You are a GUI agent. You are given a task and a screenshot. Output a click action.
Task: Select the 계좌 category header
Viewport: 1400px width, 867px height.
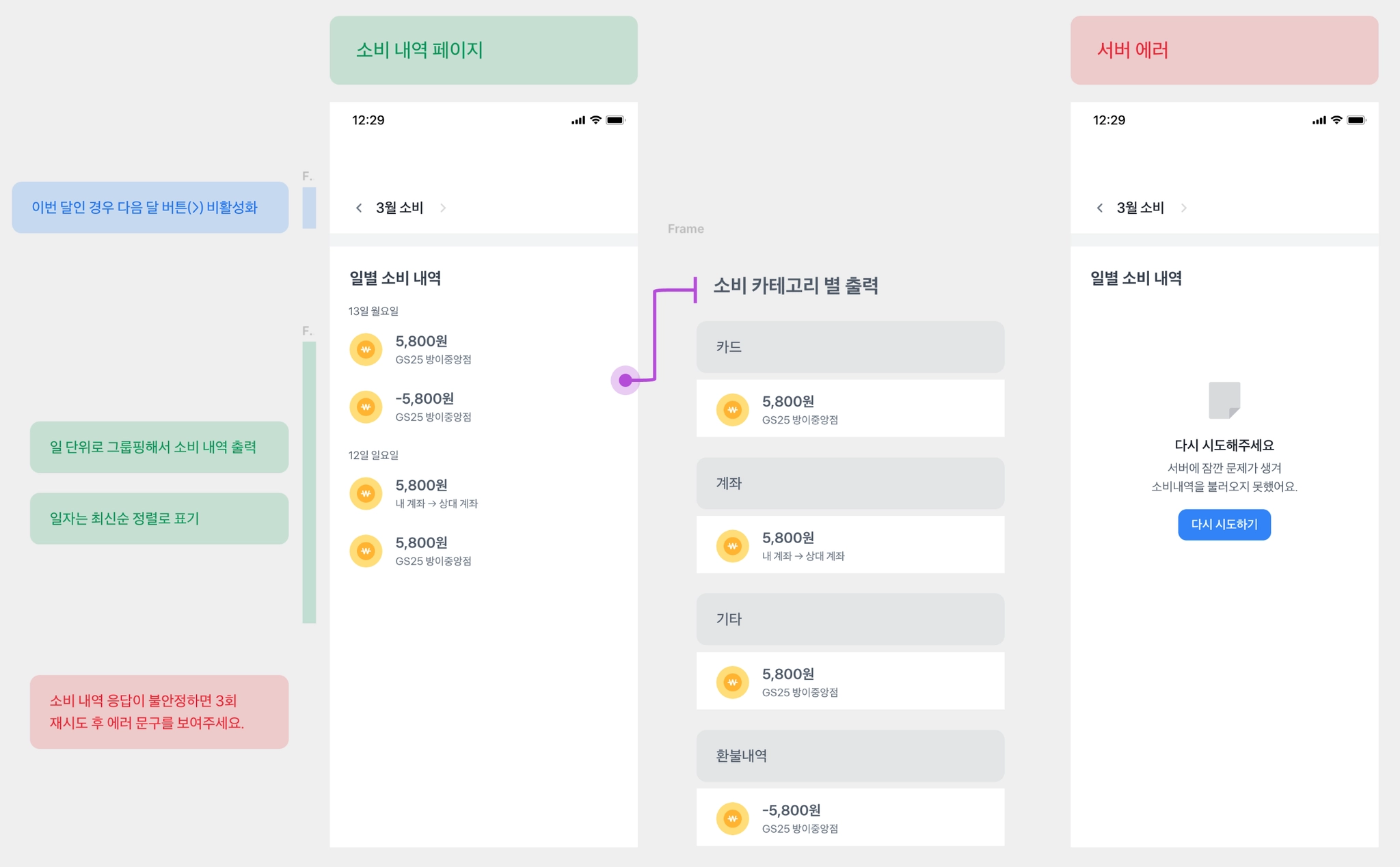click(x=850, y=483)
